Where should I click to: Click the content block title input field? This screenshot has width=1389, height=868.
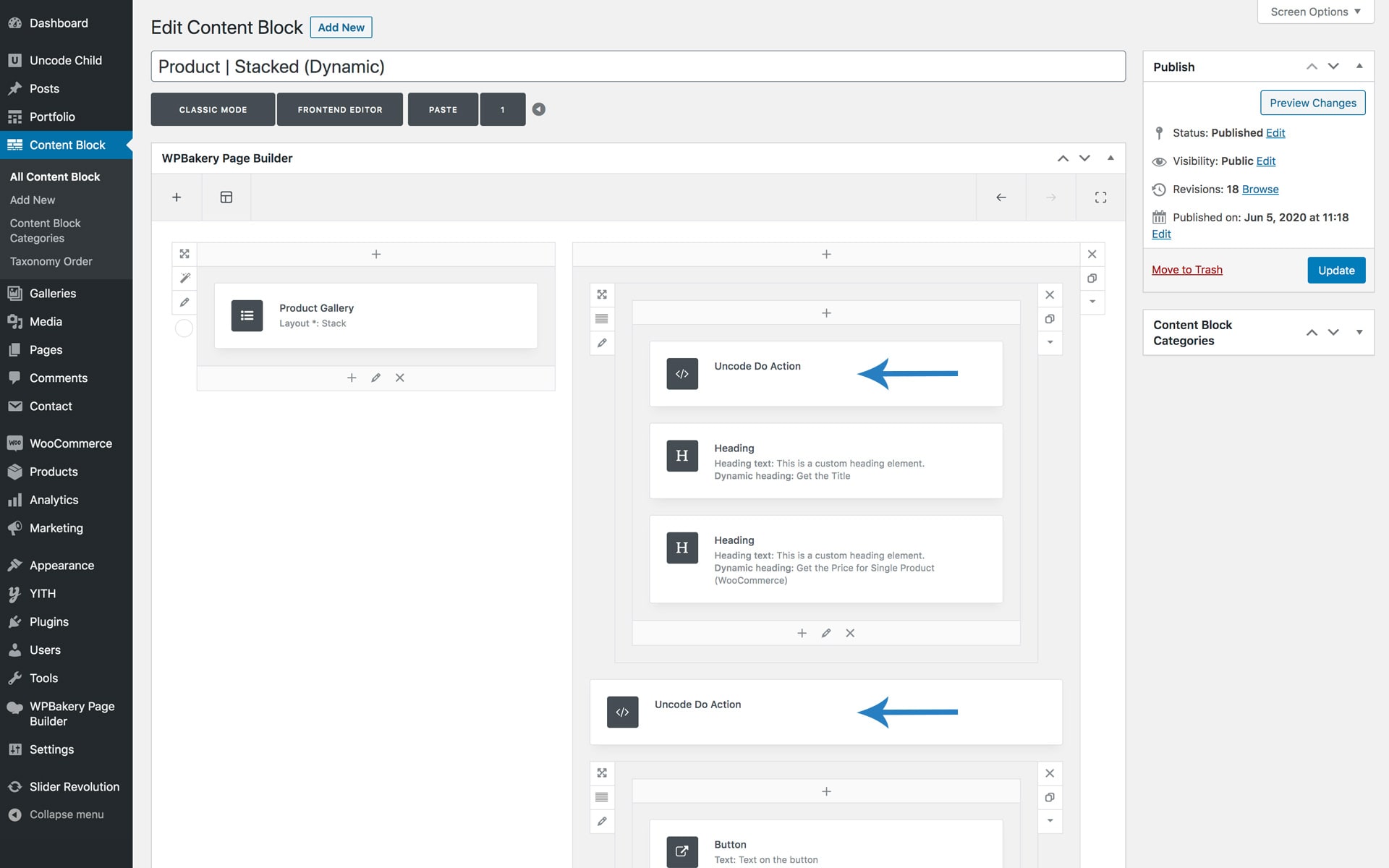coord(637,67)
